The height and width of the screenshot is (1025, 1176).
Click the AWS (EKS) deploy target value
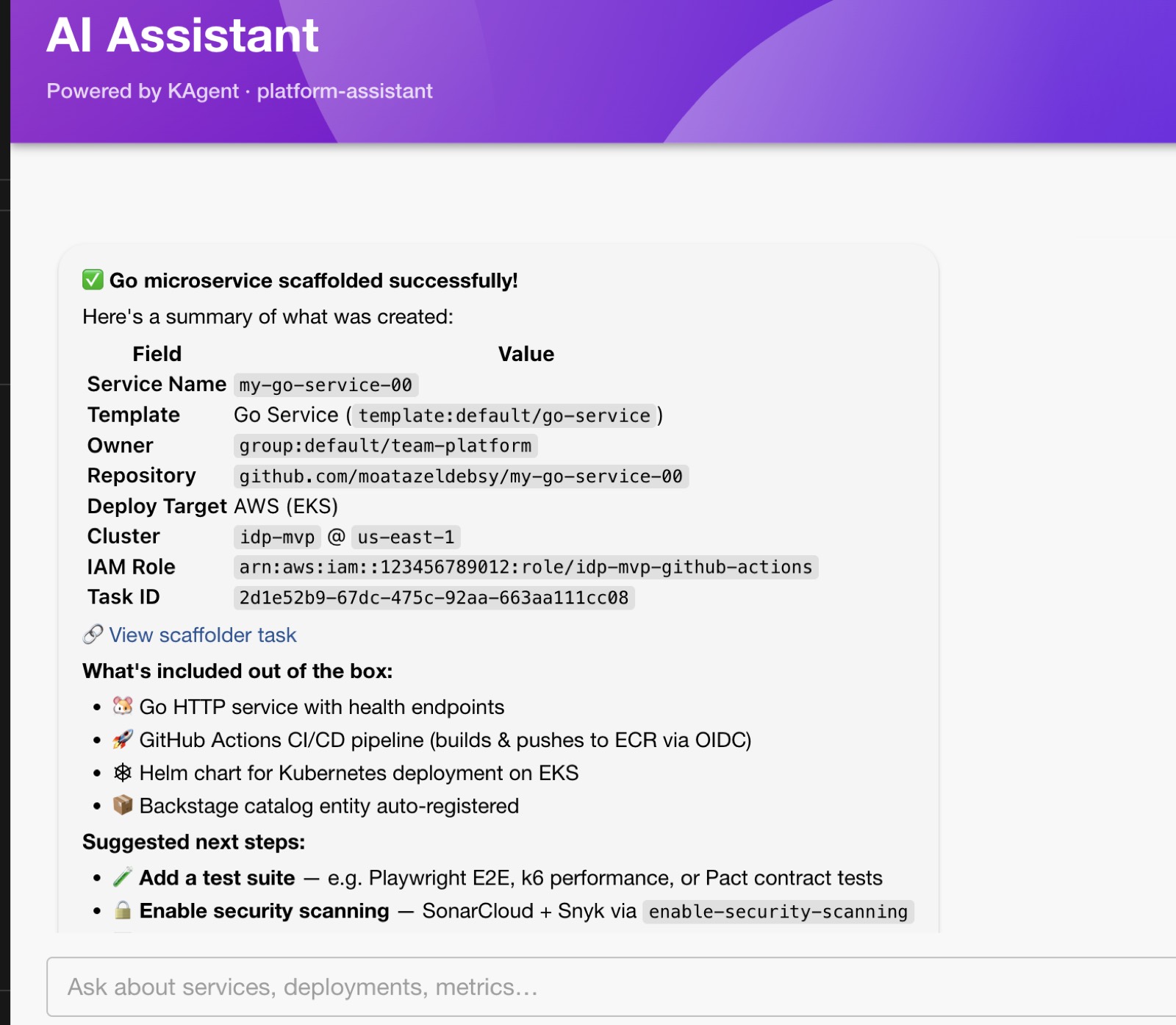[x=286, y=506]
